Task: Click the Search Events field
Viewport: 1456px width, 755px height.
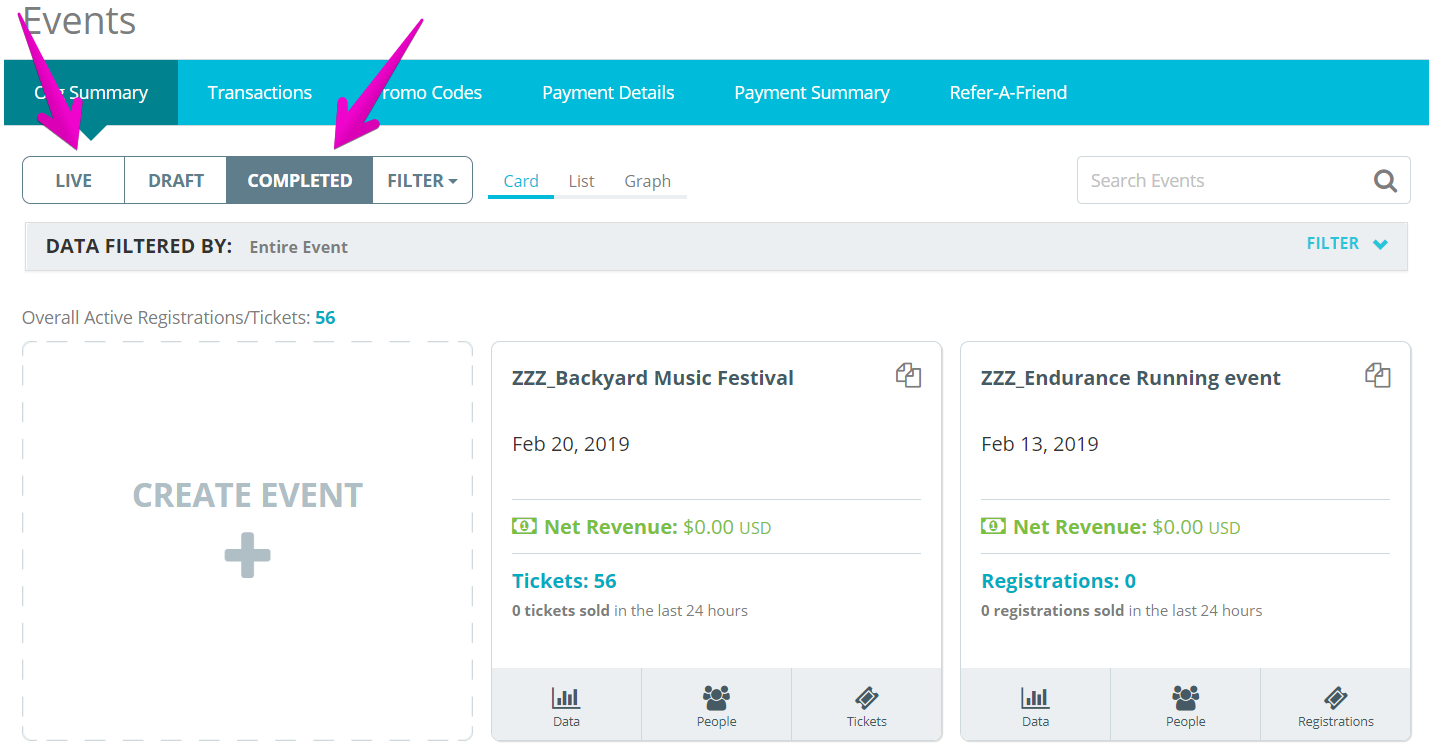Action: 1225,181
